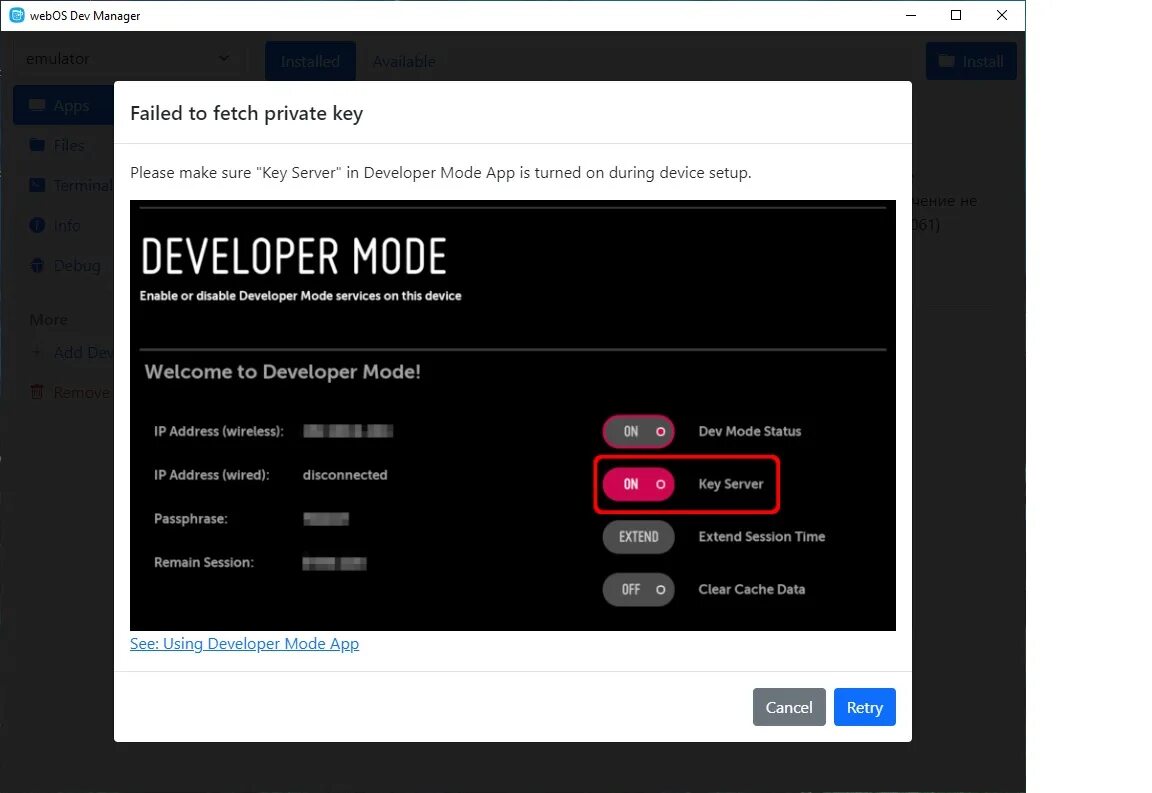Screen dimensions: 1152x793
Task: Open Info in the sidebar
Action: point(64,226)
